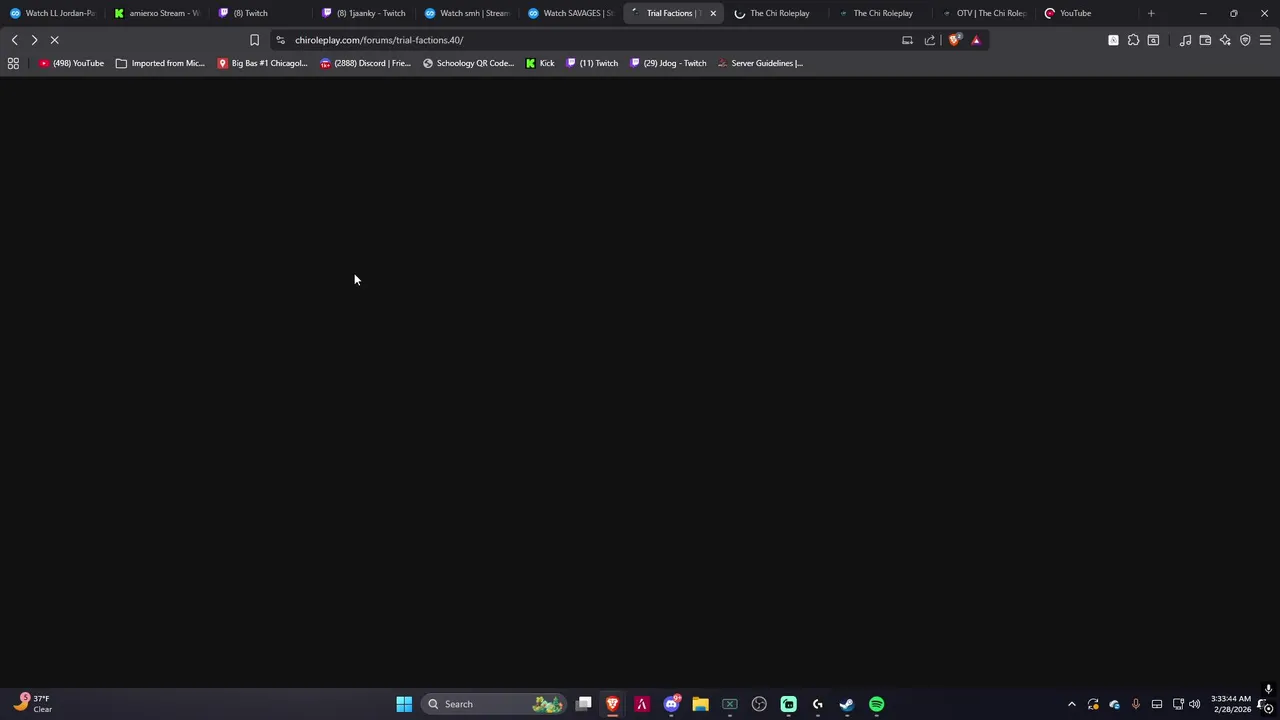The height and width of the screenshot is (720, 1280).
Task: Open the (498) YouTube bookmark
Action: pyautogui.click(x=71, y=63)
